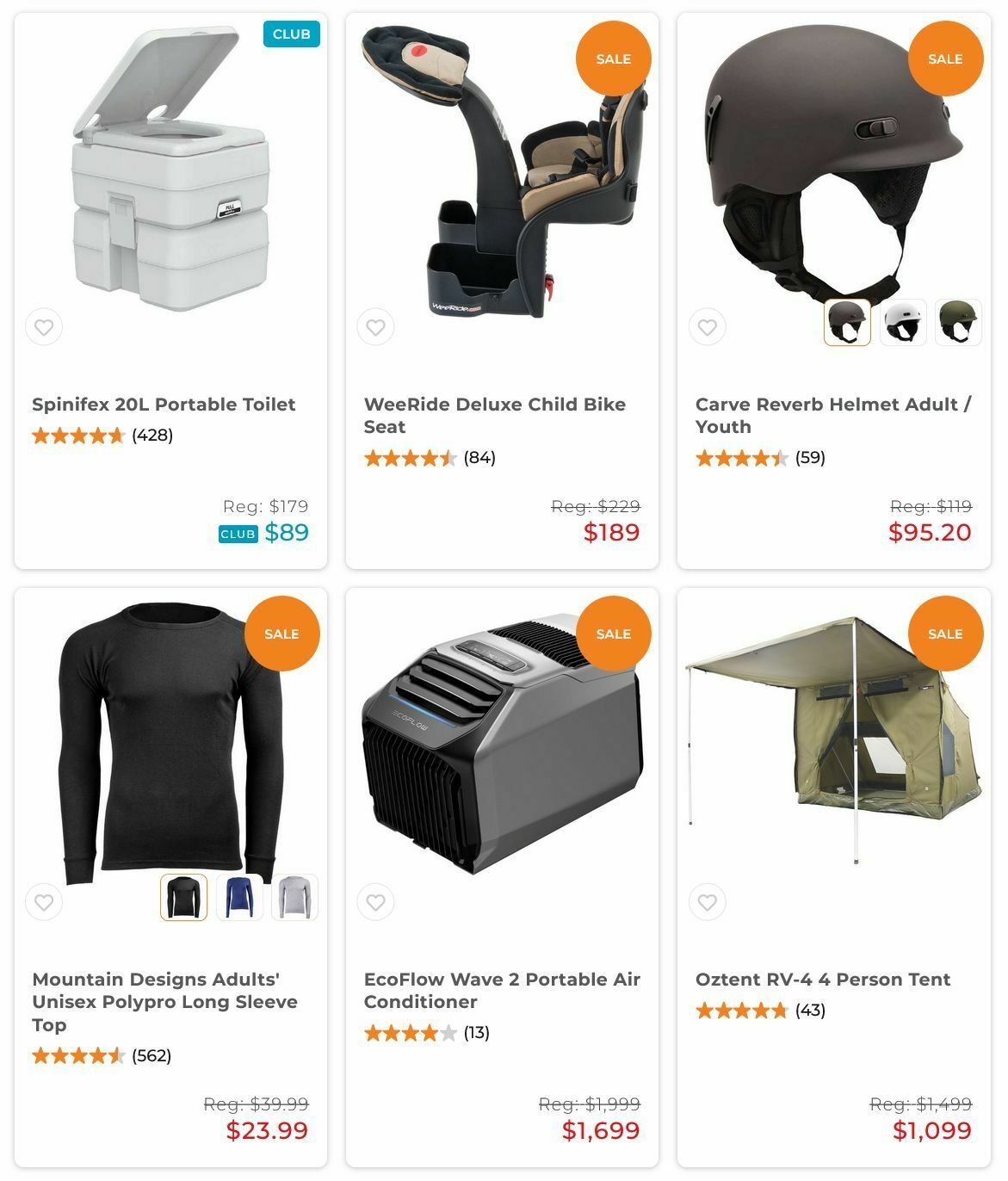Image resolution: width=1008 pixels, height=1181 pixels.
Task: Choose the olive green helmet colour swatch
Action: [x=958, y=323]
